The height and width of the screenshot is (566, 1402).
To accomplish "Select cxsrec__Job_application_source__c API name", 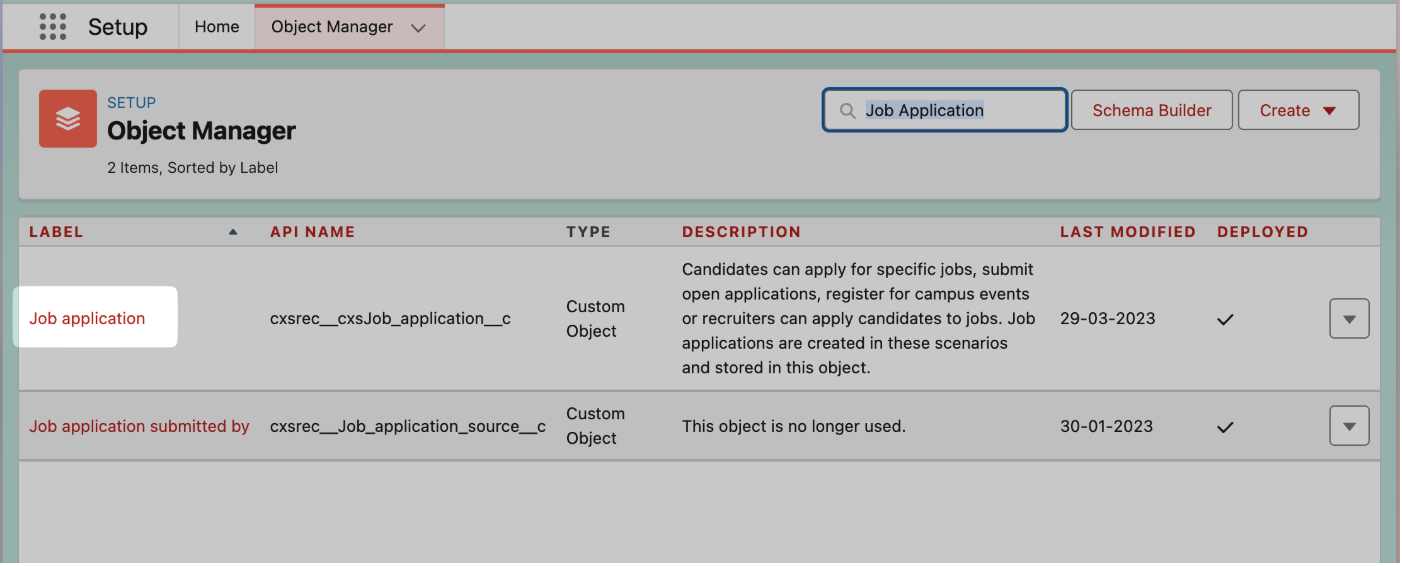I will [408, 426].
